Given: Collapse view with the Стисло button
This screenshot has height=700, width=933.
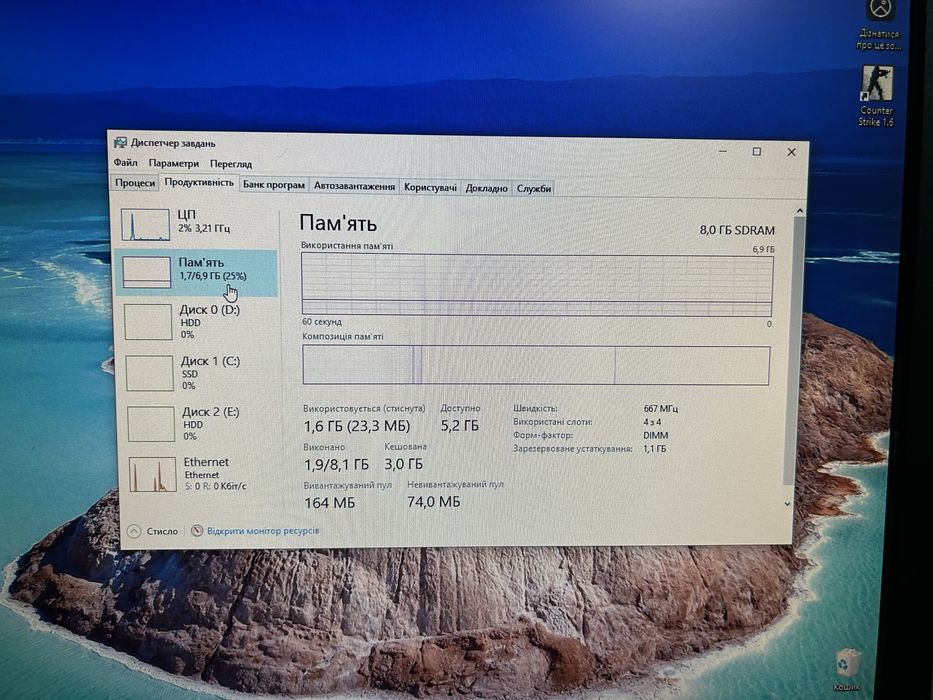Looking at the screenshot, I should coord(154,531).
